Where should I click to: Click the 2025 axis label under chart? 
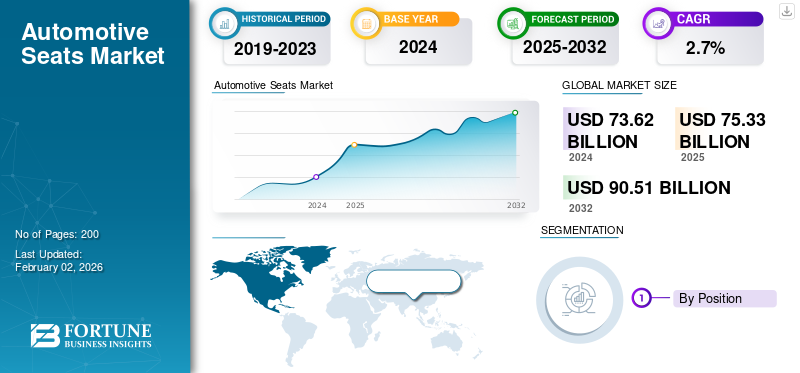[355, 205]
